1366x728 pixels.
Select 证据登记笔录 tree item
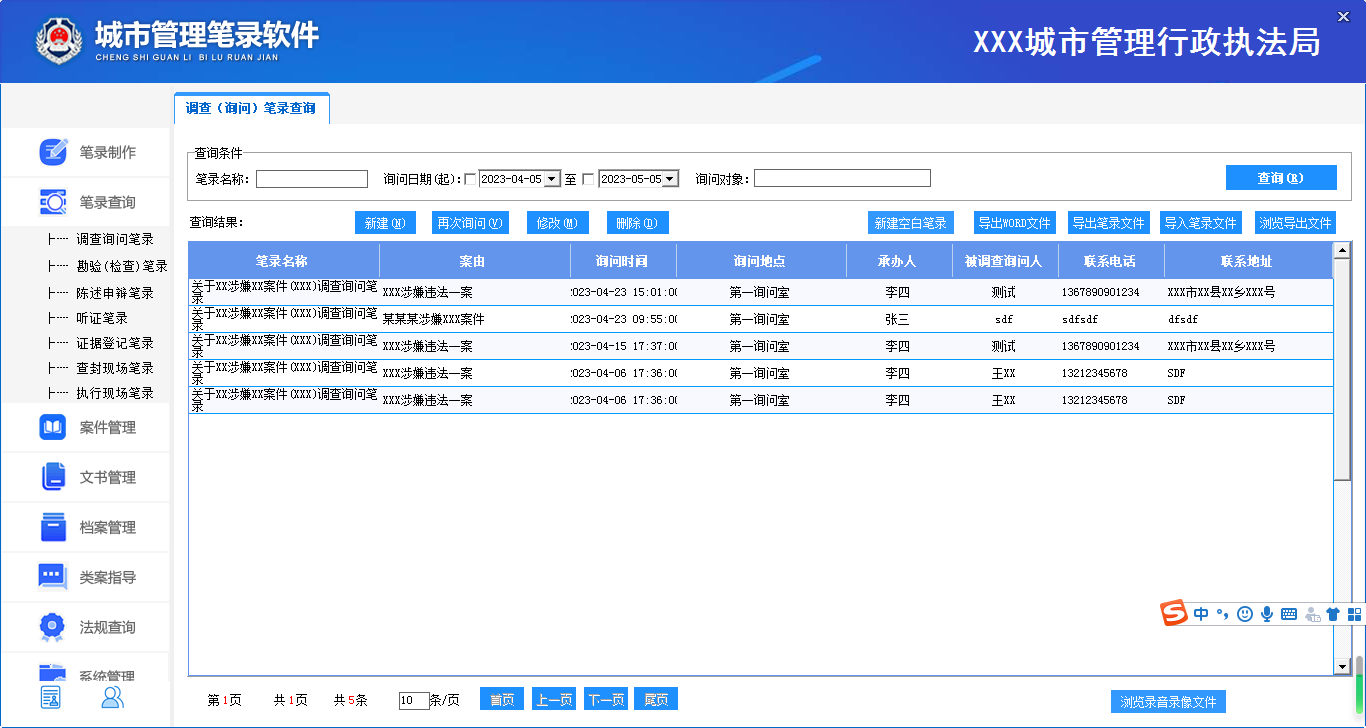115,343
